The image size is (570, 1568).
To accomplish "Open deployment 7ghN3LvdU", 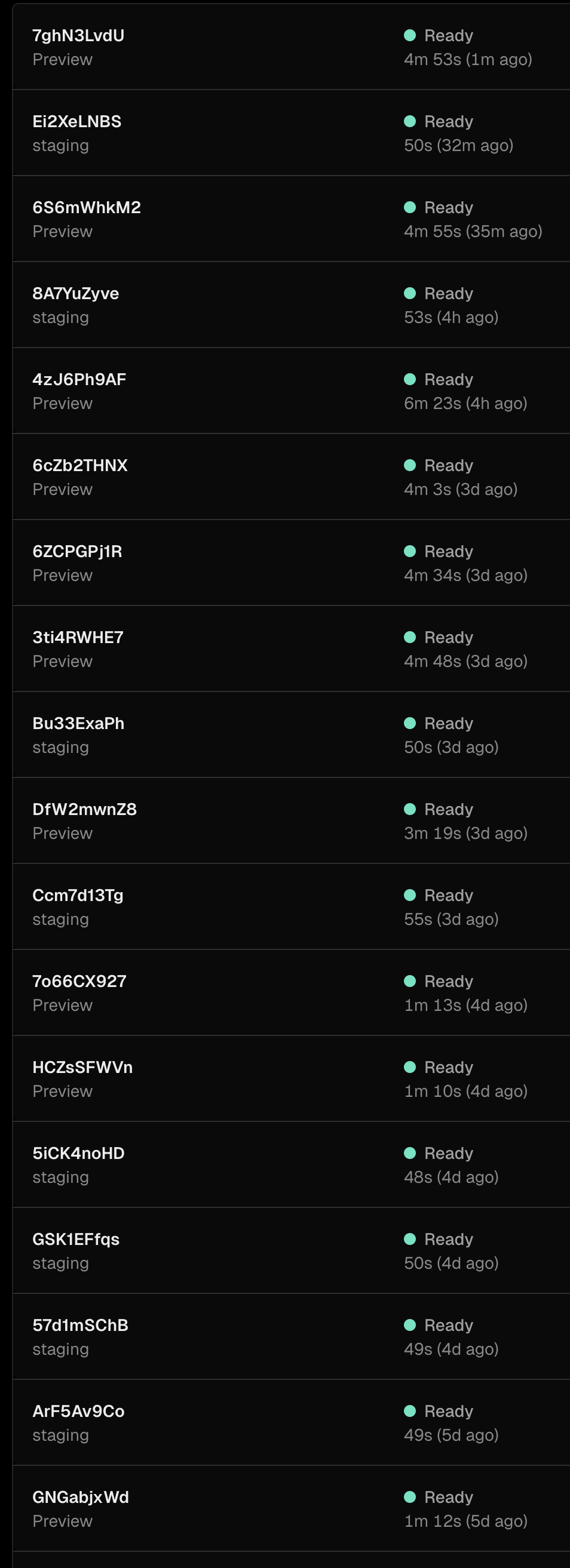I will pyautogui.click(x=78, y=35).
